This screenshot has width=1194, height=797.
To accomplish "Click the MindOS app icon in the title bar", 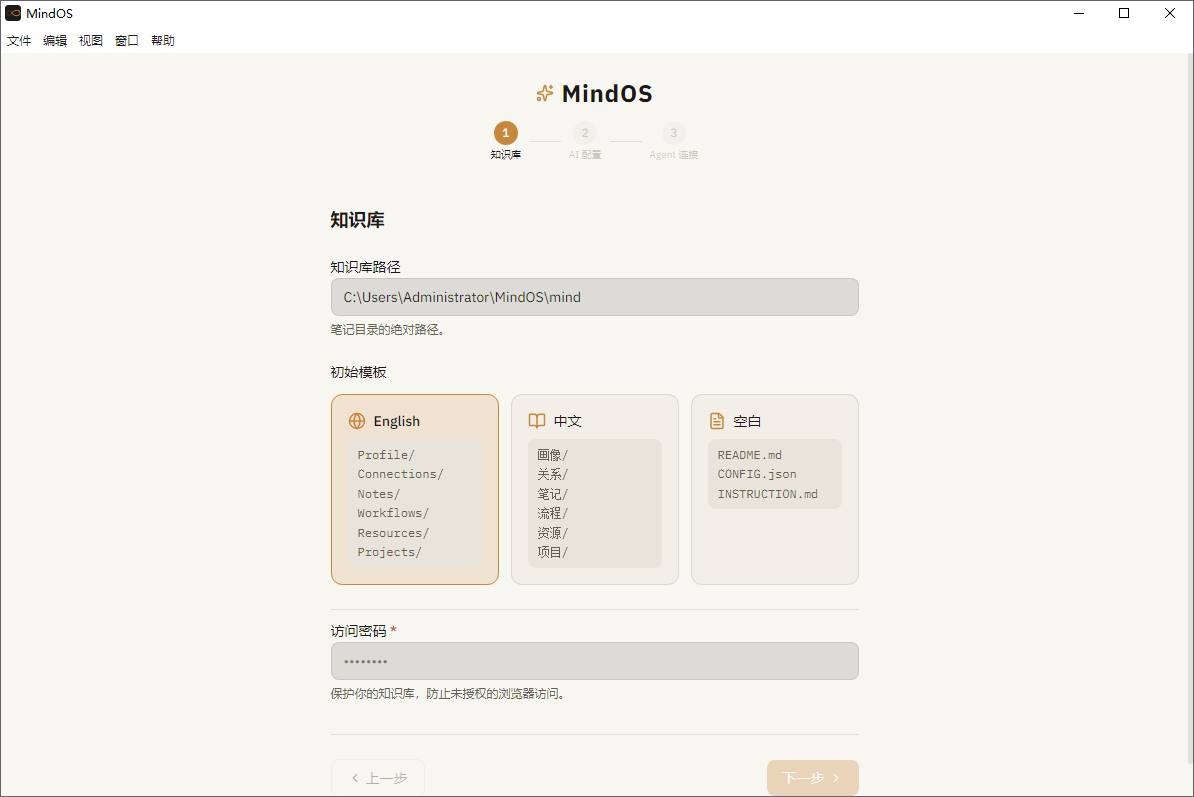I will tap(13, 13).
